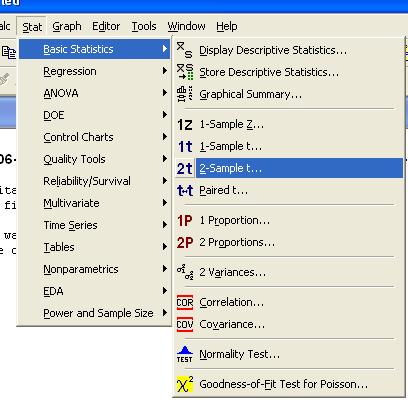Viewport: 408px width, 409px height.
Task: Choose Normality Test... command
Action: coord(289,354)
